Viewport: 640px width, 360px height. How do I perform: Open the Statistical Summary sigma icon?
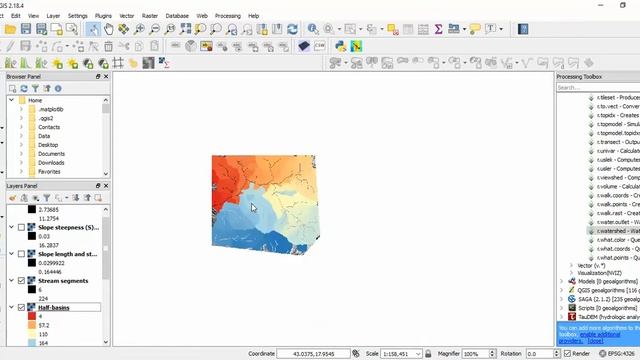[438, 29]
